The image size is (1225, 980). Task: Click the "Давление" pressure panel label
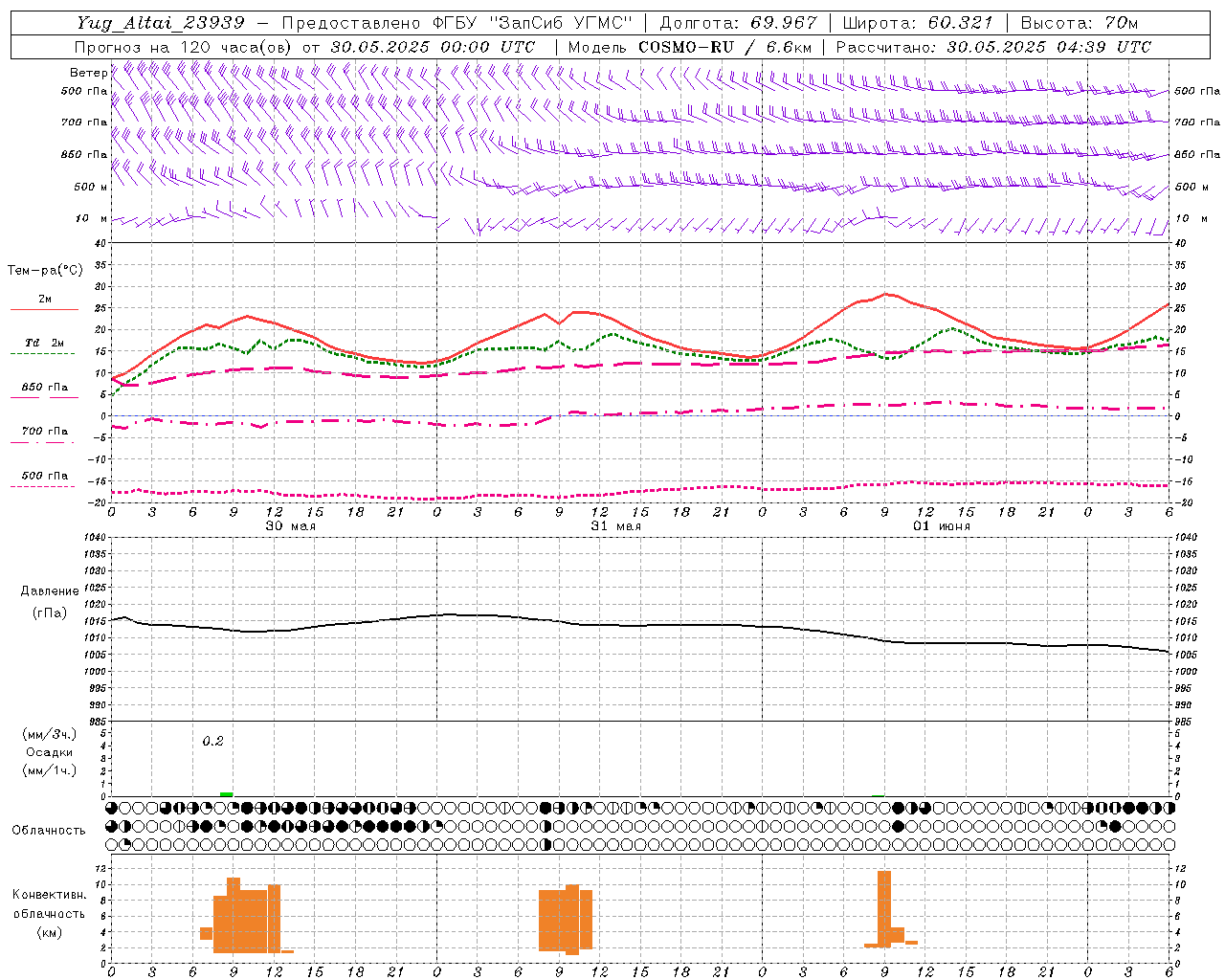point(50,591)
